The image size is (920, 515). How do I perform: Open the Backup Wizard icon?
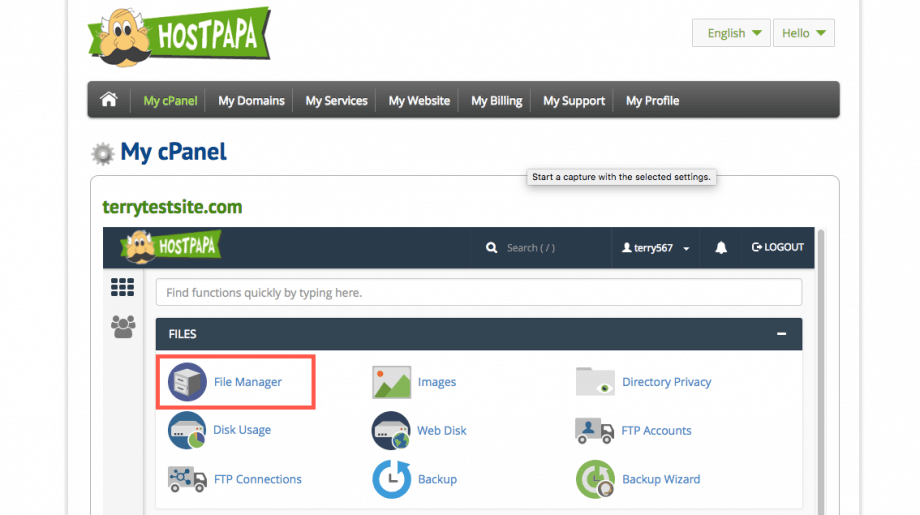point(595,479)
